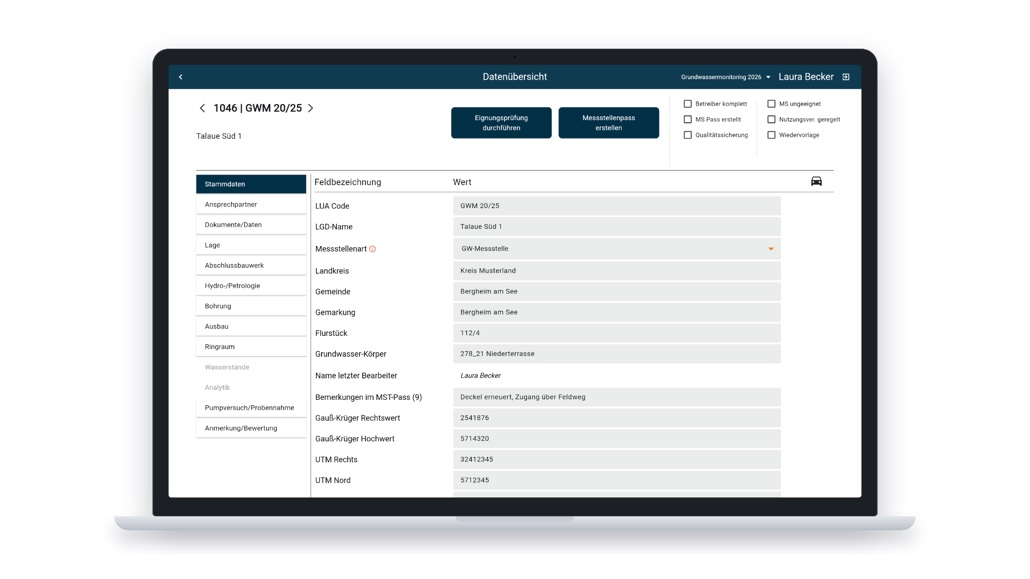Click the Flurstück field containing 112/4
The image size is (1030, 579).
click(x=617, y=333)
